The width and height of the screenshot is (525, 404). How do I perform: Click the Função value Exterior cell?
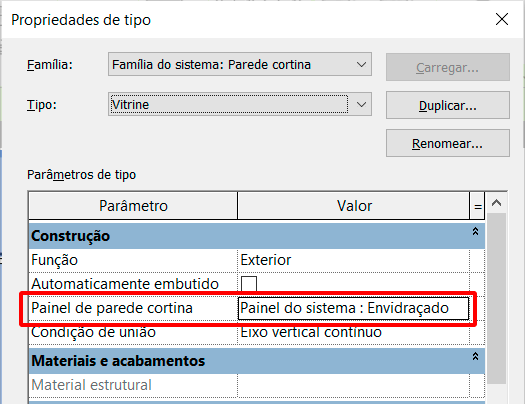pos(353,260)
